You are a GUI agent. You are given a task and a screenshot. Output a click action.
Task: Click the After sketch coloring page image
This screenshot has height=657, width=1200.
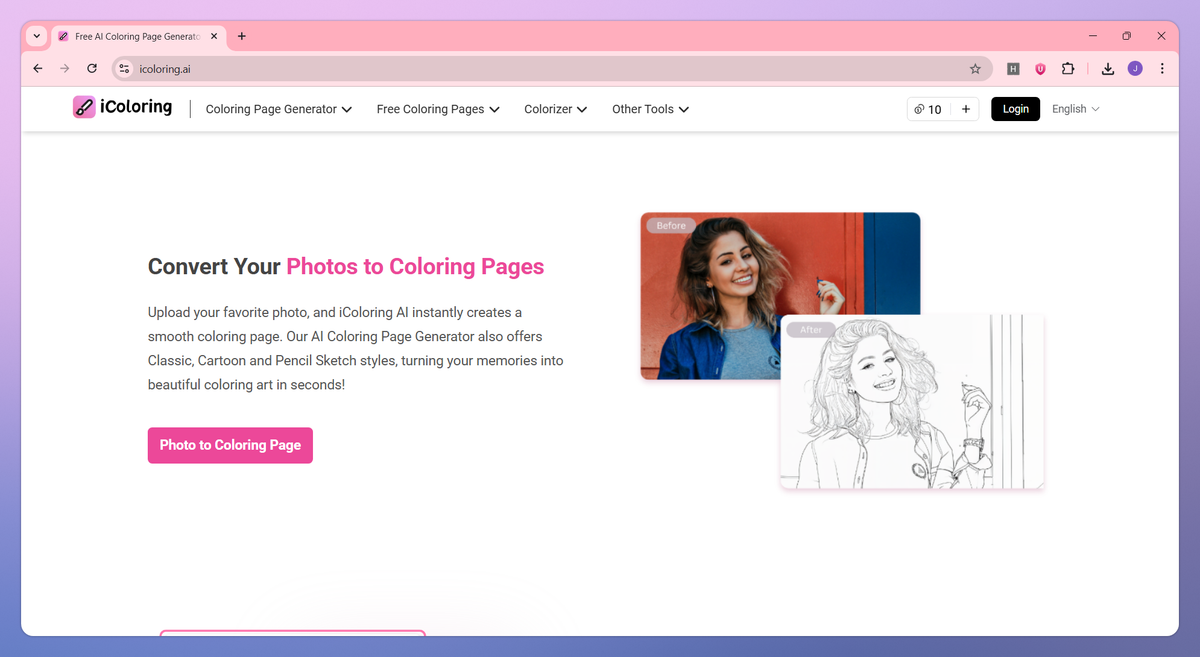[x=912, y=402]
